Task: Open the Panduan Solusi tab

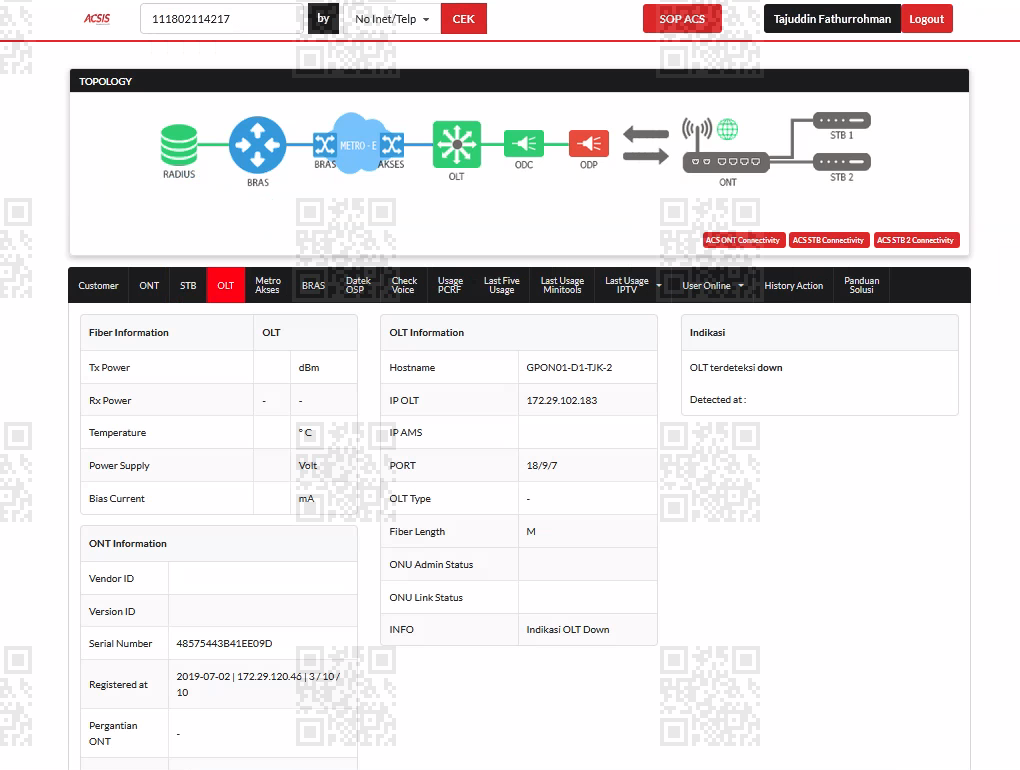Action: (x=861, y=285)
